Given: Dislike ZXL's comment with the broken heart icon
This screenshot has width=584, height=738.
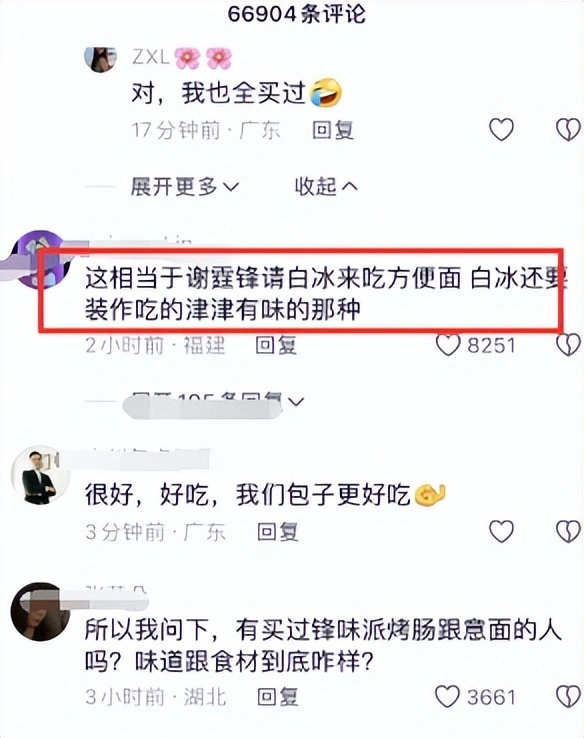Looking at the screenshot, I should tap(568, 129).
